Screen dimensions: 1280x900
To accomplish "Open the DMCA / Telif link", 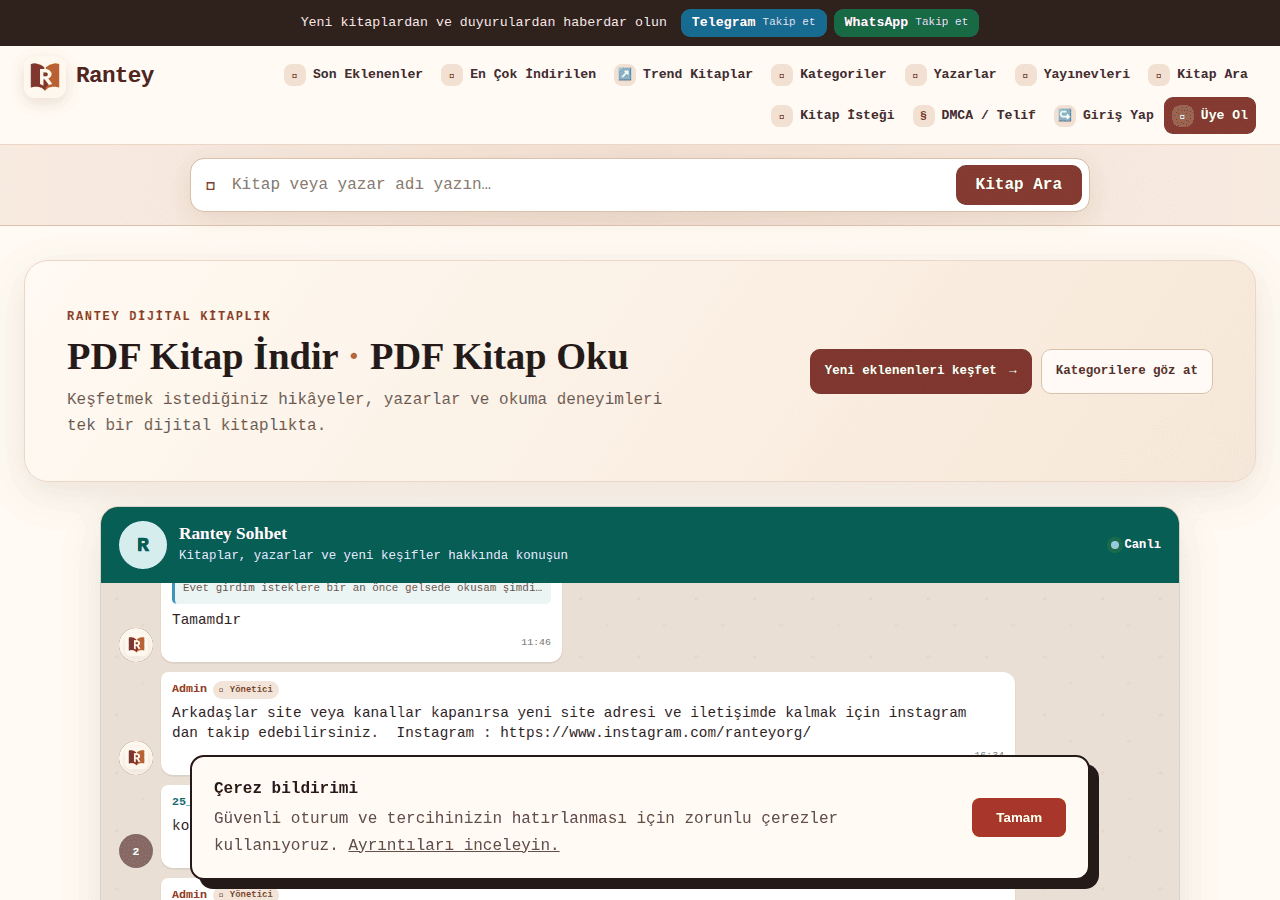I will (x=974, y=116).
